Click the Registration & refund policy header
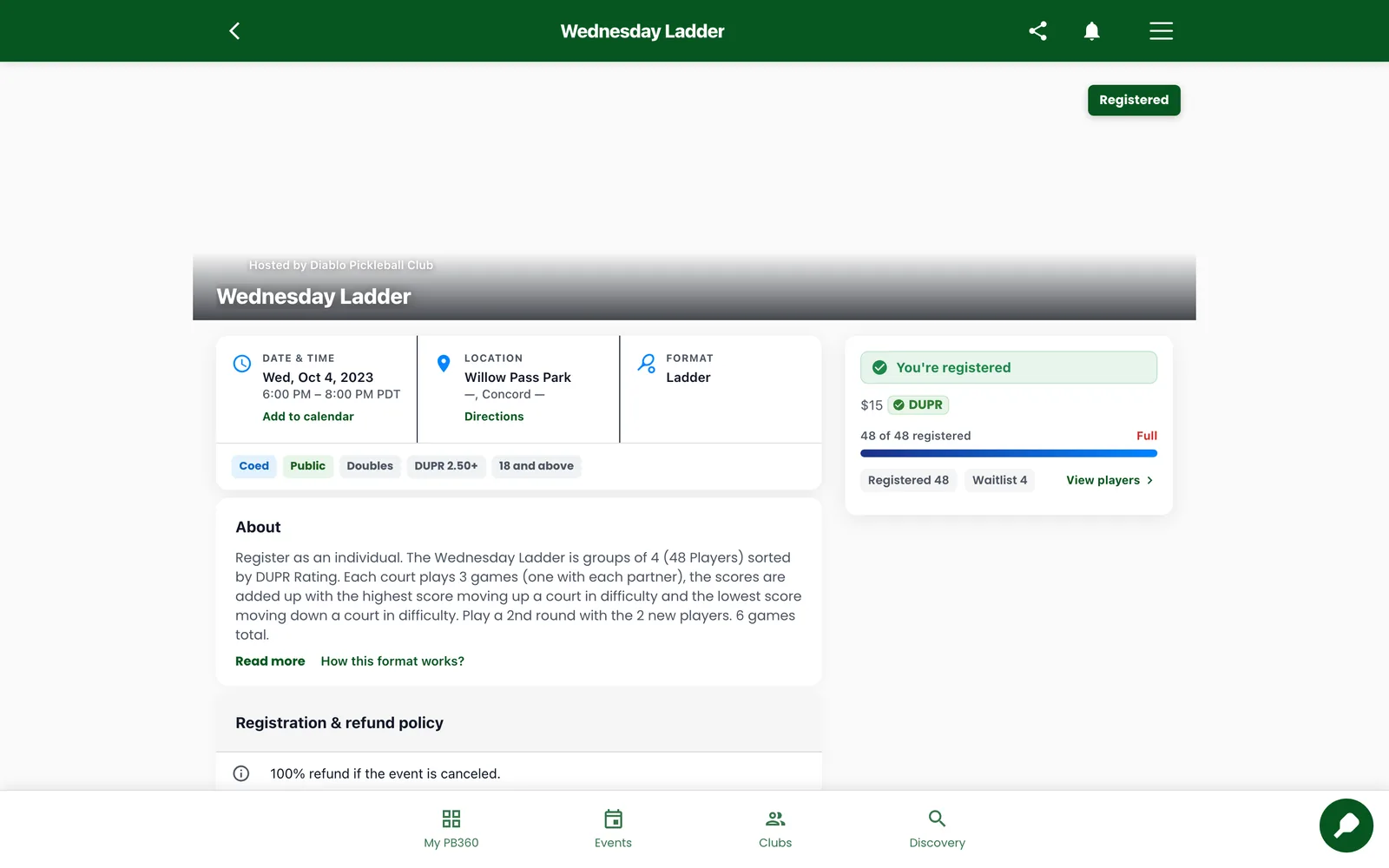This screenshot has width=1389, height=868. (519, 723)
